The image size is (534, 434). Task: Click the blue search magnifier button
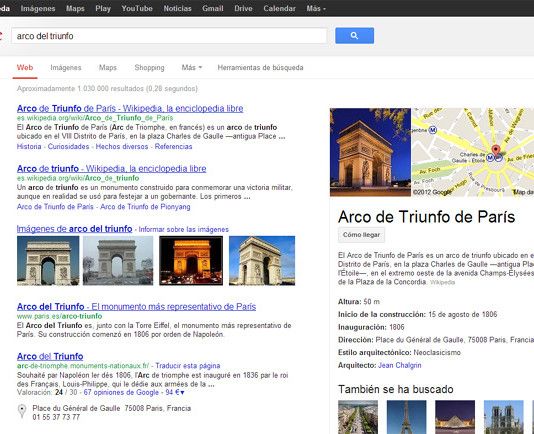pos(354,35)
